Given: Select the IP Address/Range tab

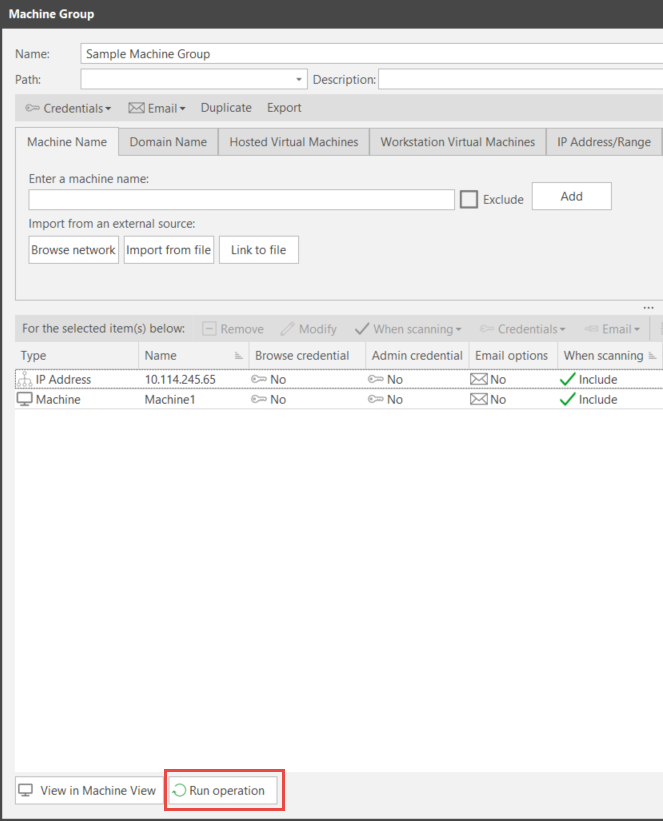Looking at the screenshot, I should tap(603, 142).
